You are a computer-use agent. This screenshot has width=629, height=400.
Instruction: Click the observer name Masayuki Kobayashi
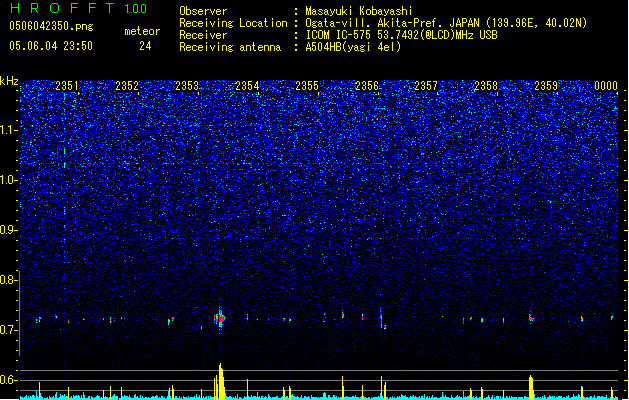point(359,11)
